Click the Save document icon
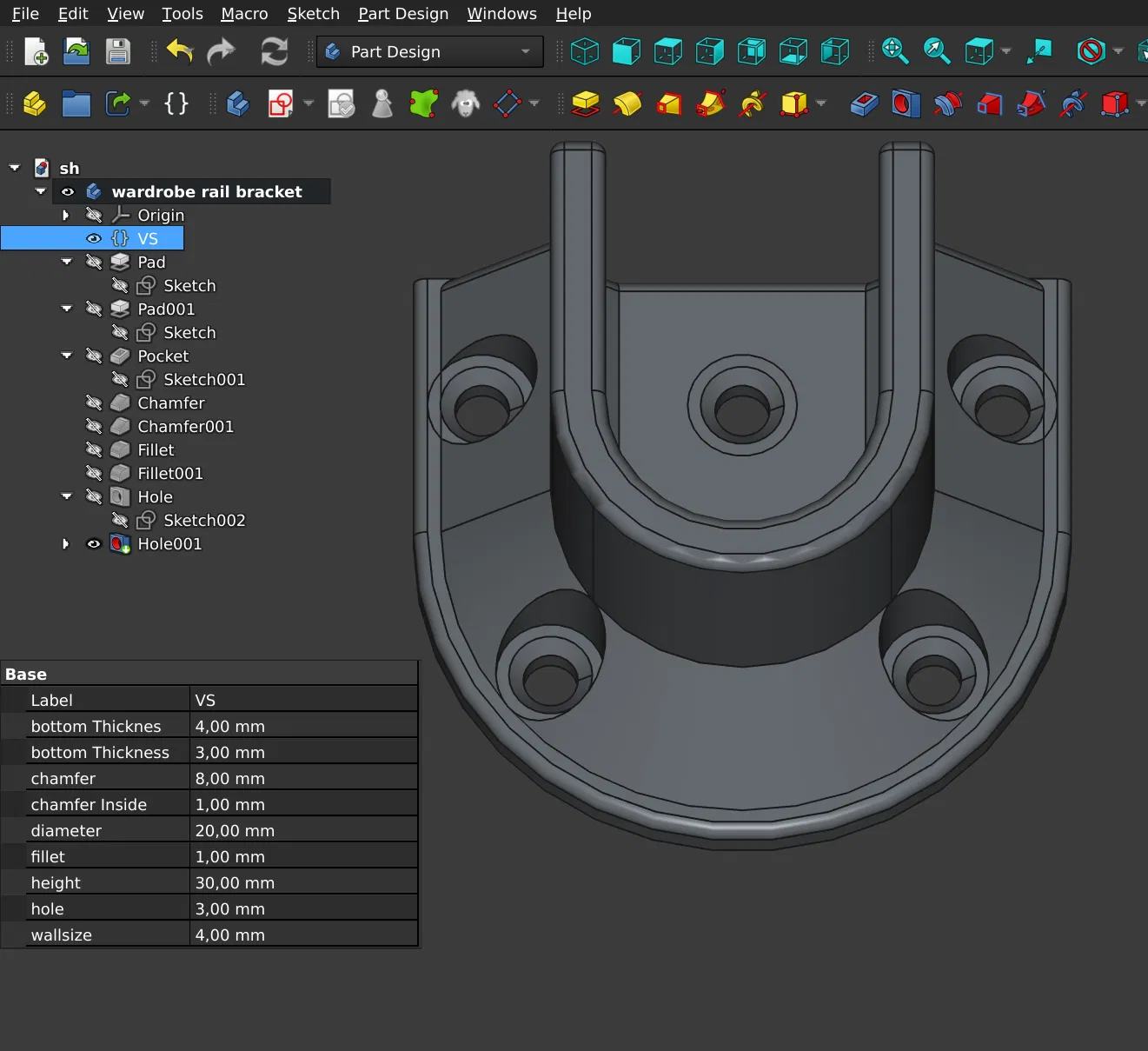 click(x=118, y=52)
